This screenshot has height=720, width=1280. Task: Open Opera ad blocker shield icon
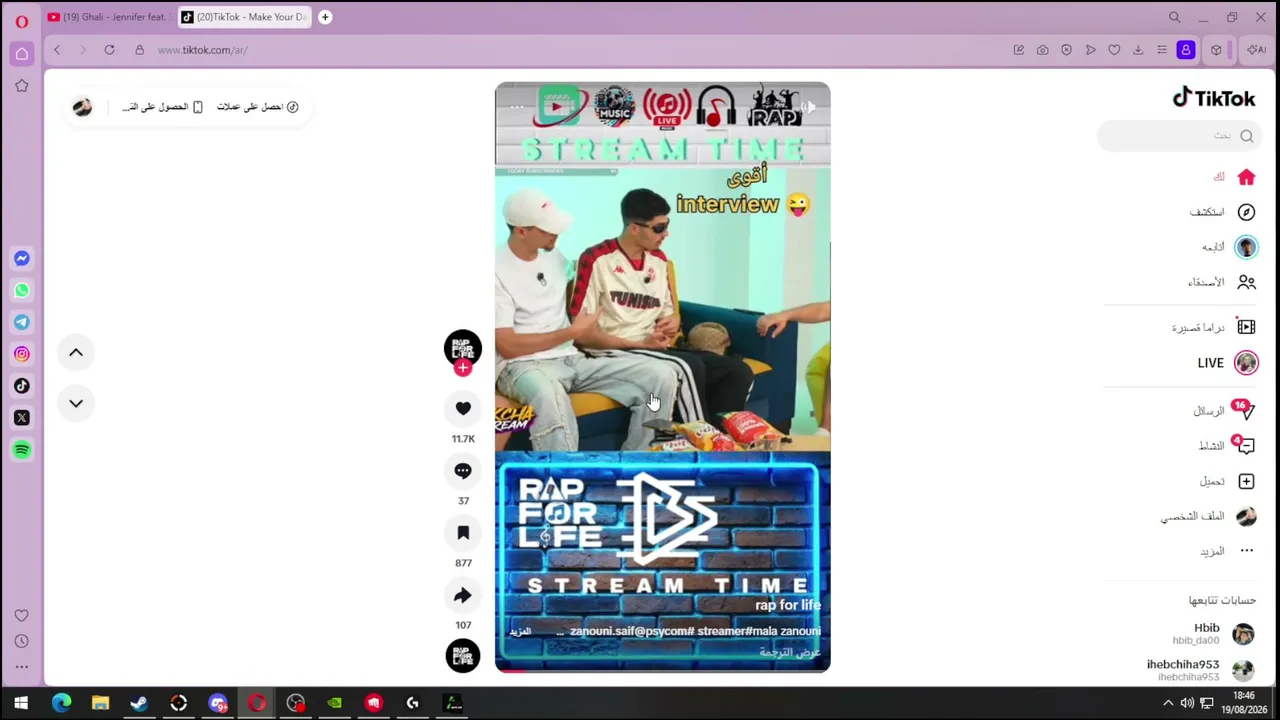[1066, 50]
